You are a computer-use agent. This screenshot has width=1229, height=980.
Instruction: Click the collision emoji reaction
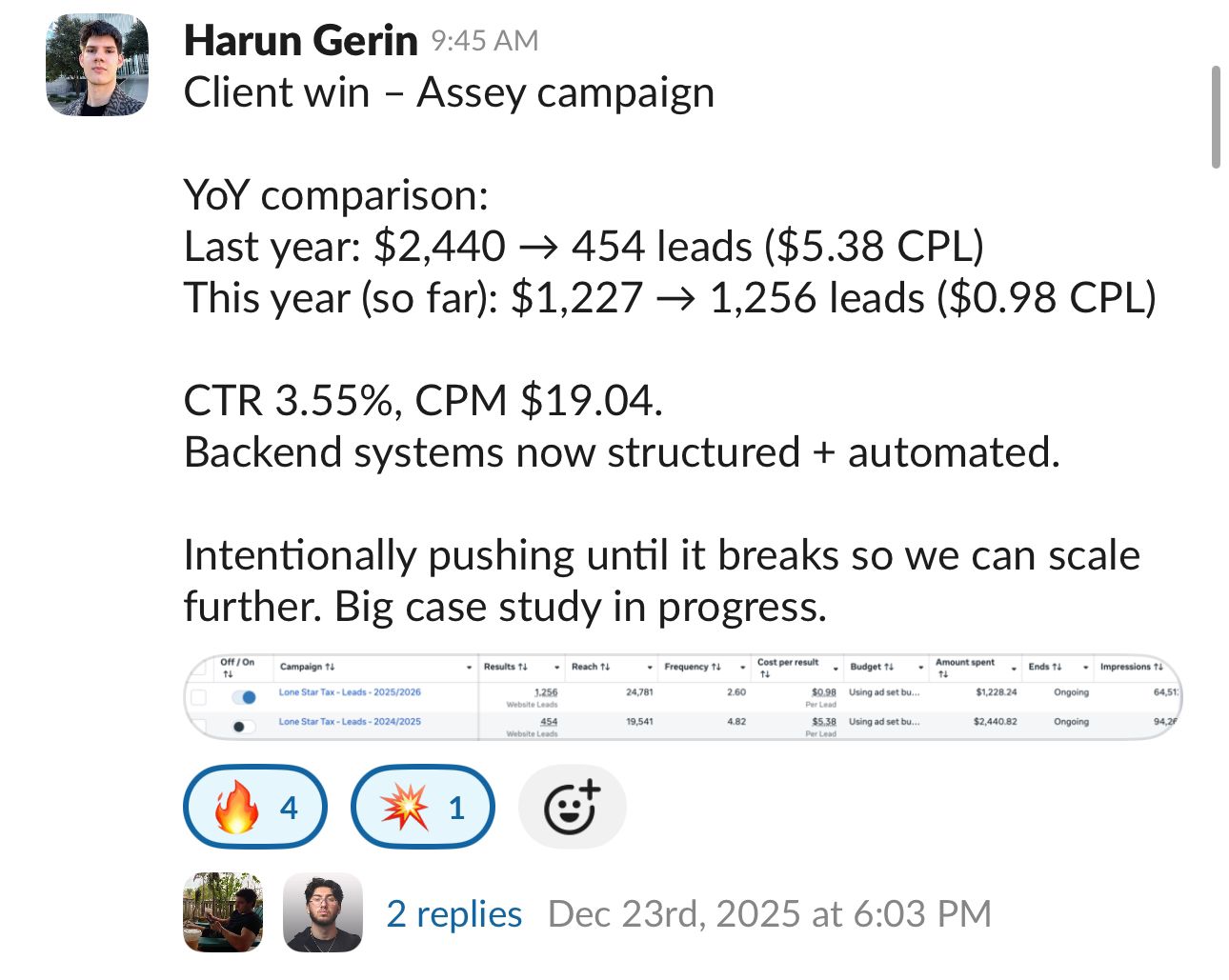tap(422, 807)
